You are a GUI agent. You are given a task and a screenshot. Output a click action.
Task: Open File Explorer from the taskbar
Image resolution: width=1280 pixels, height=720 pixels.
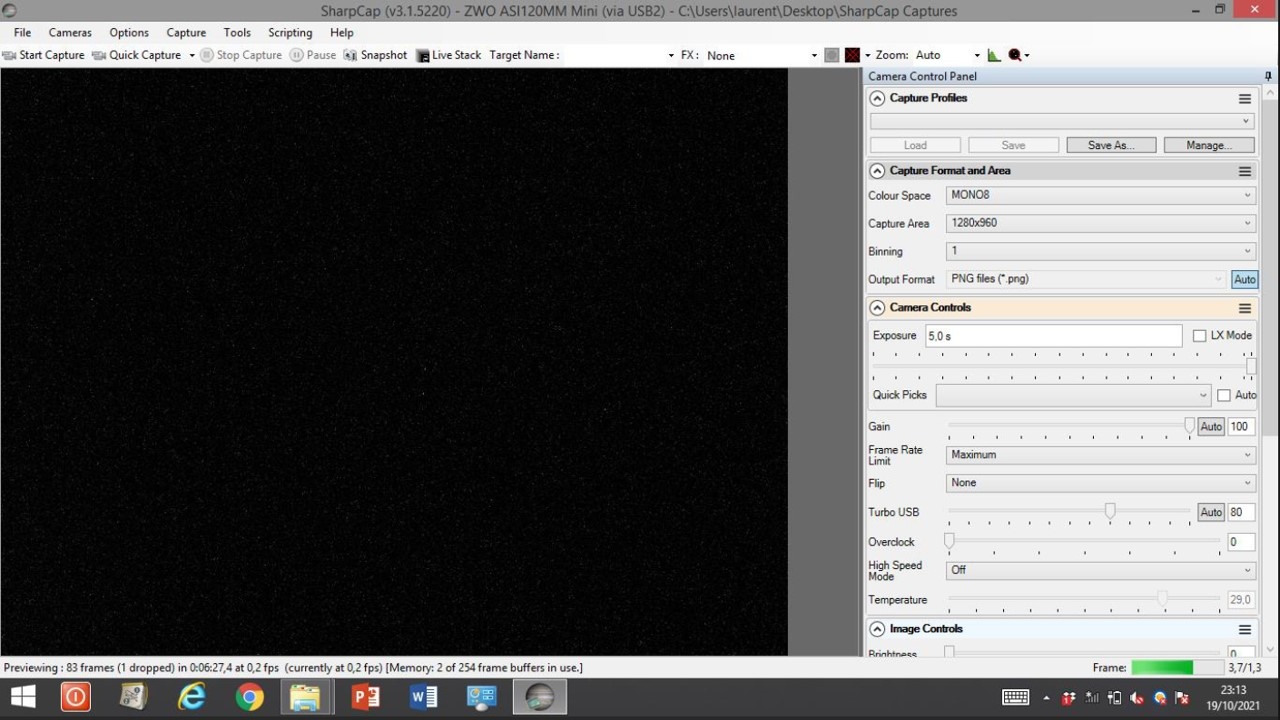[x=306, y=697]
